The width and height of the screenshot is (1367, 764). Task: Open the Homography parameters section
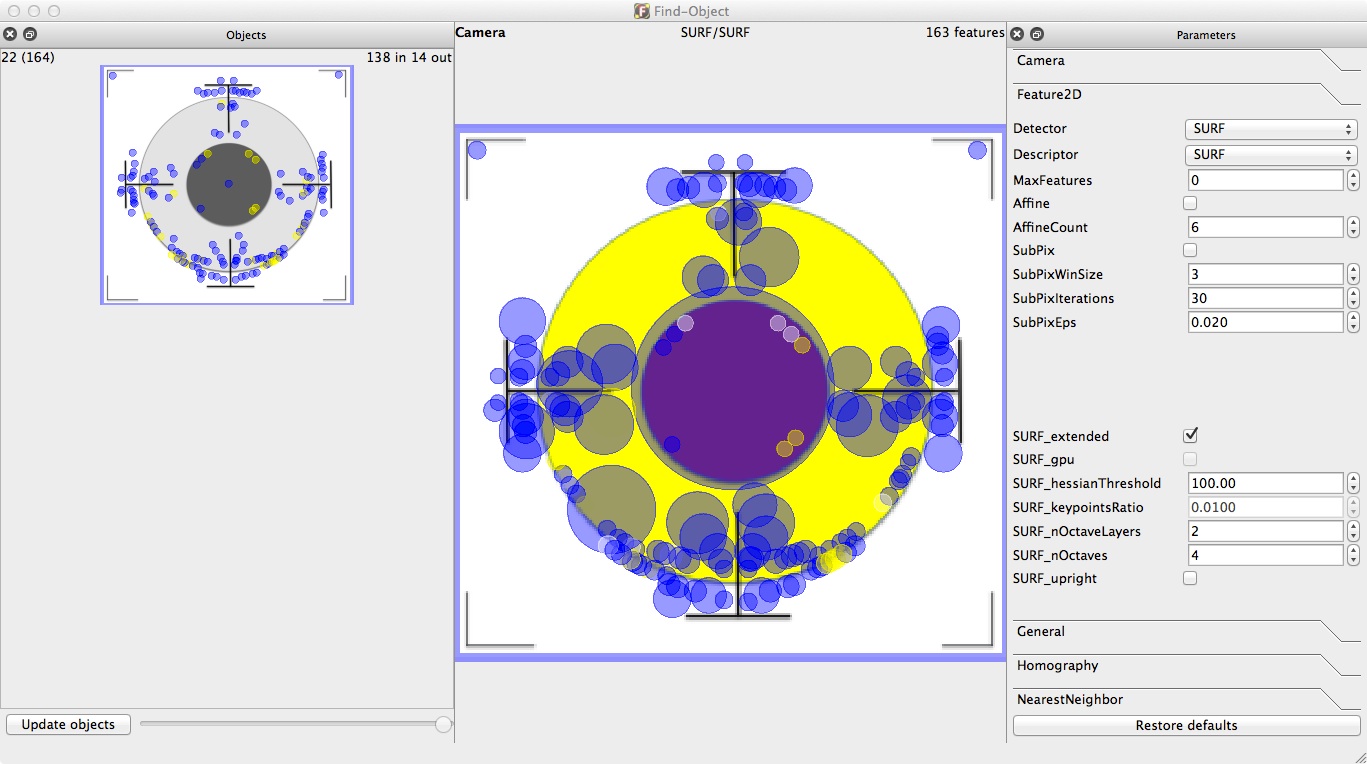pos(1057,666)
